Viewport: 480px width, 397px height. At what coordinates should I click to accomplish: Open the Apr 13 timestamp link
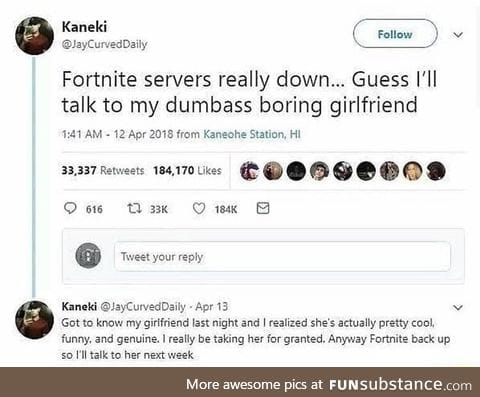(x=212, y=306)
